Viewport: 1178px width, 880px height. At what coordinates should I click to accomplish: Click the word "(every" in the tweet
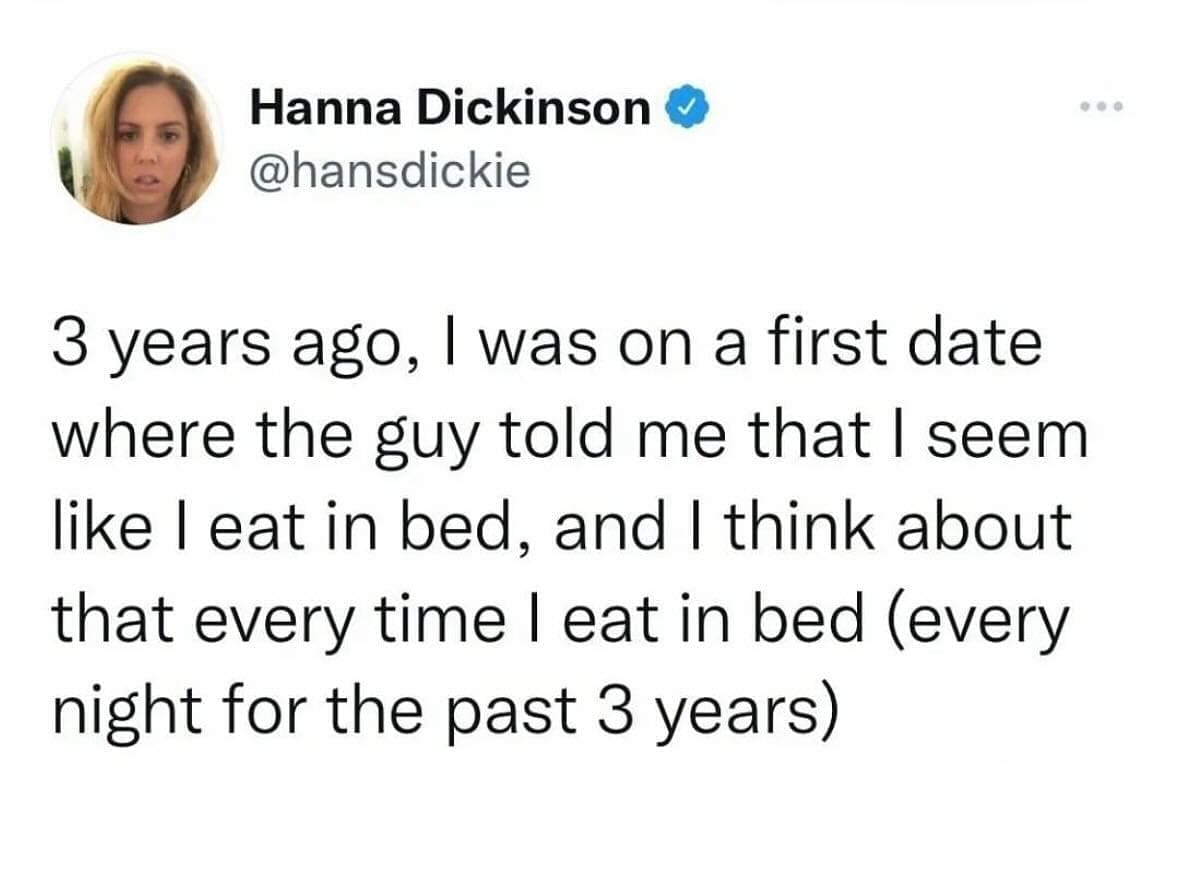[974, 620]
